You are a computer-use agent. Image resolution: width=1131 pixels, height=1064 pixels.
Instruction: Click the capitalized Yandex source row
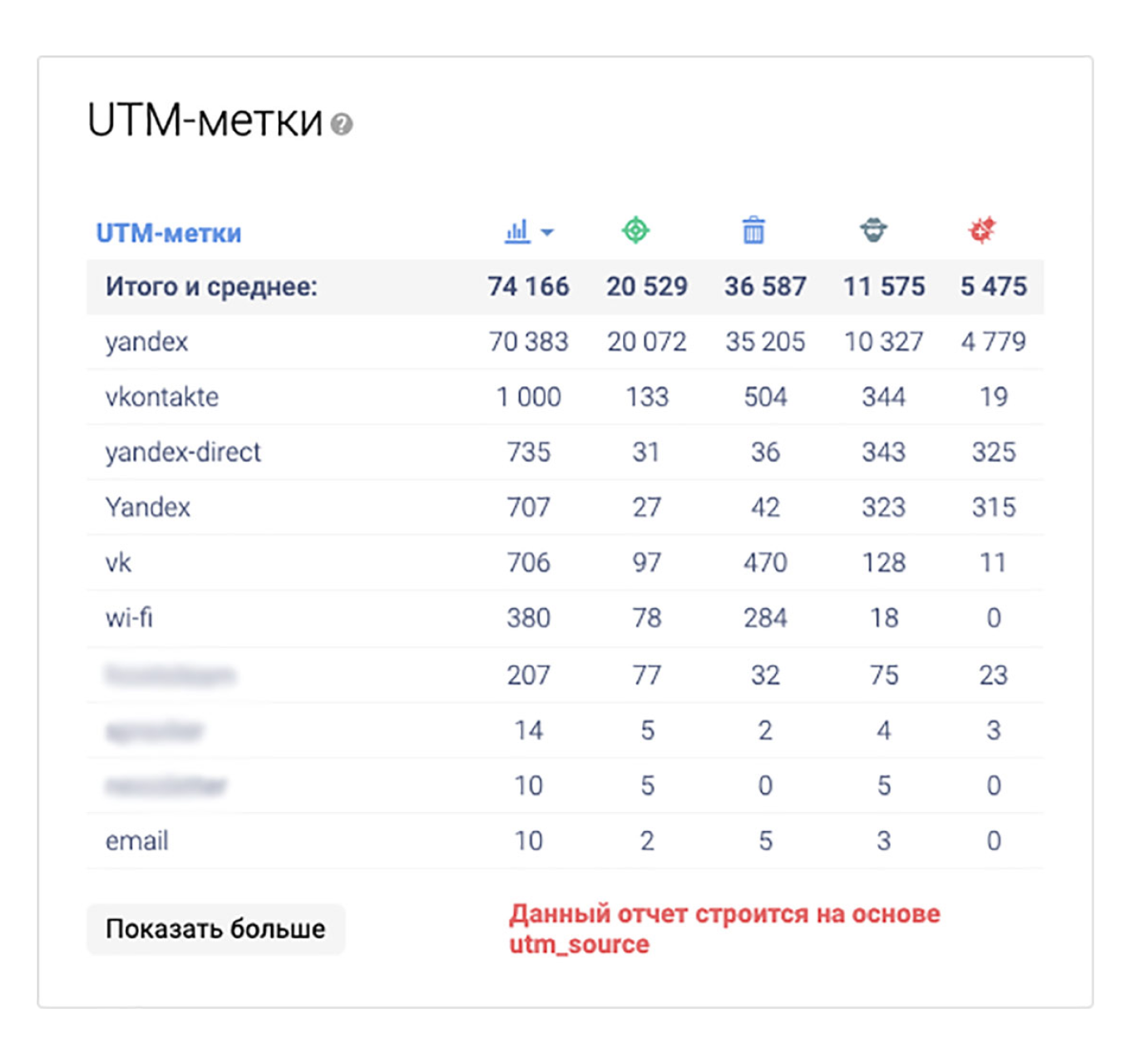(x=148, y=507)
